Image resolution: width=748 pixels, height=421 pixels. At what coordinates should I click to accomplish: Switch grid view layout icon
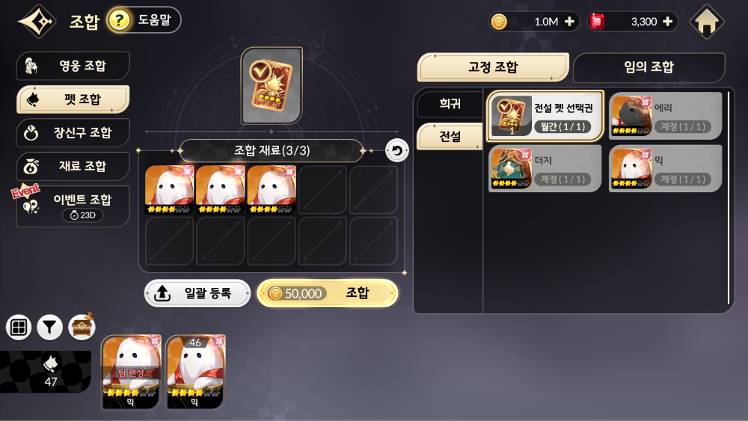pos(19,327)
